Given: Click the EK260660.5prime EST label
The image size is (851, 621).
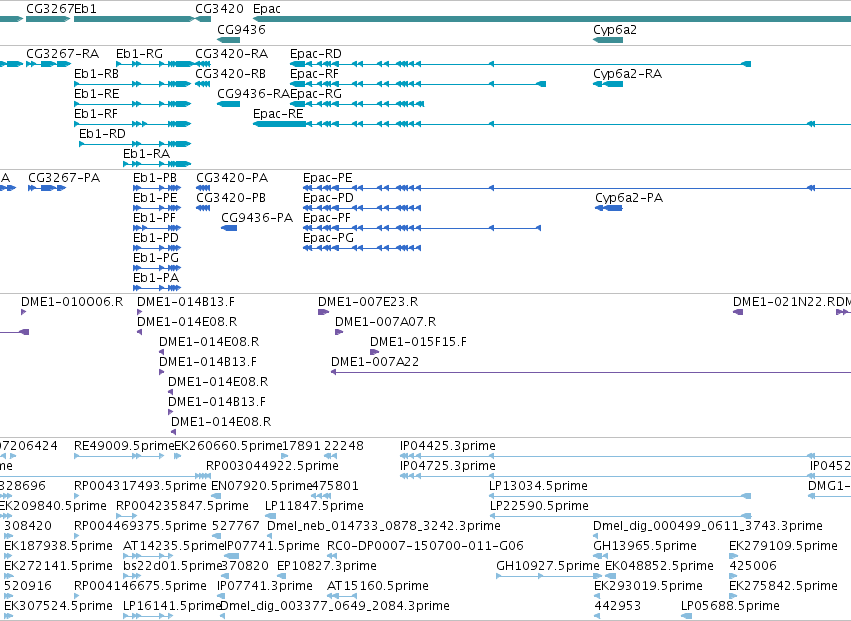Looking at the screenshot, I should (x=228, y=446).
